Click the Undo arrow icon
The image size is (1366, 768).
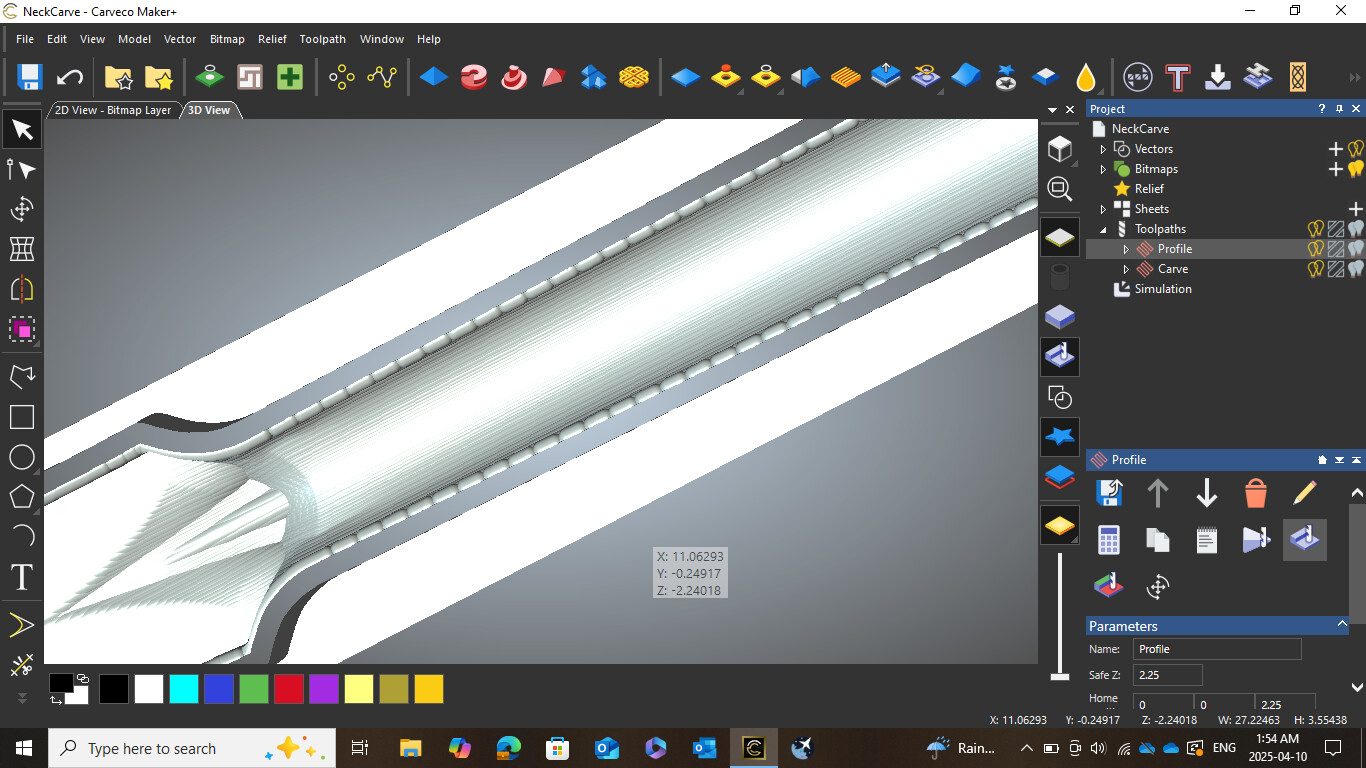coord(69,77)
